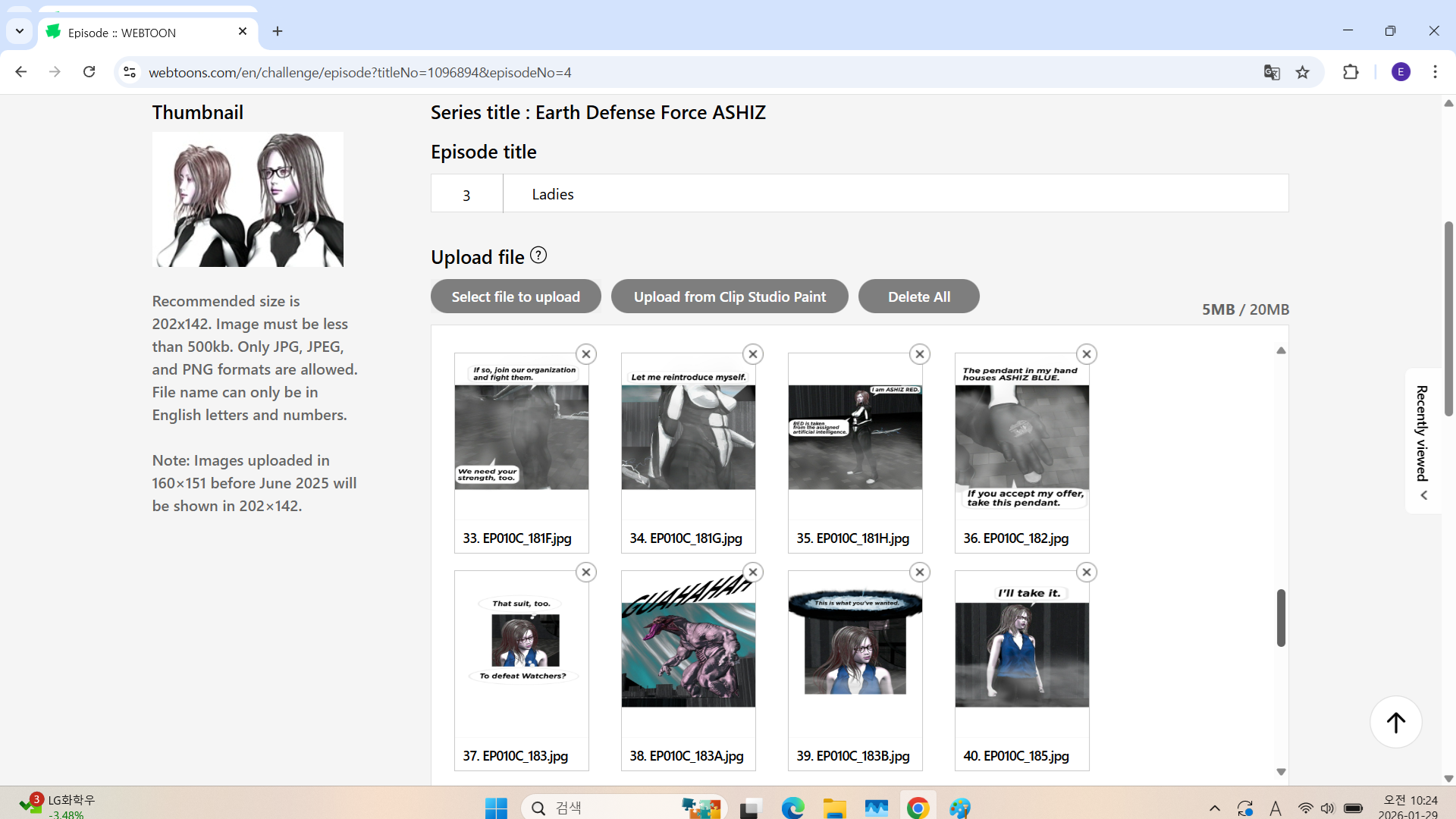1456x819 pixels.
Task: Click the Ladies episode title field
Action: coord(895,194)
